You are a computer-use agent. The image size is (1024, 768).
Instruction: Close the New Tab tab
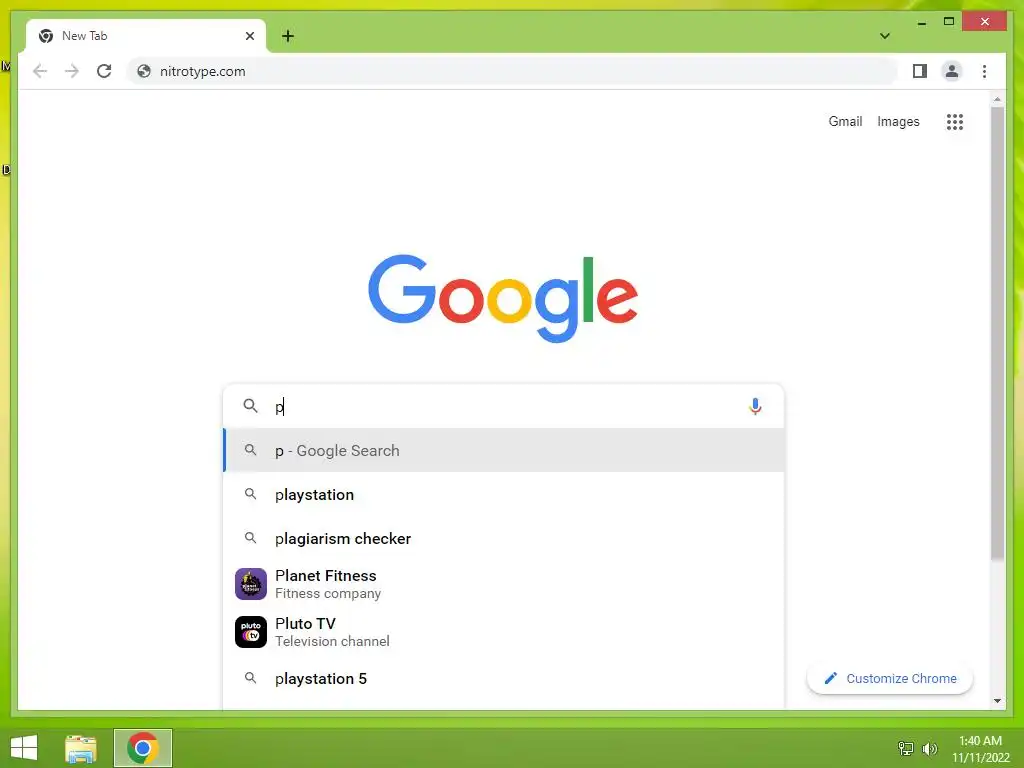pyautogui.click(x=249, y=36)
